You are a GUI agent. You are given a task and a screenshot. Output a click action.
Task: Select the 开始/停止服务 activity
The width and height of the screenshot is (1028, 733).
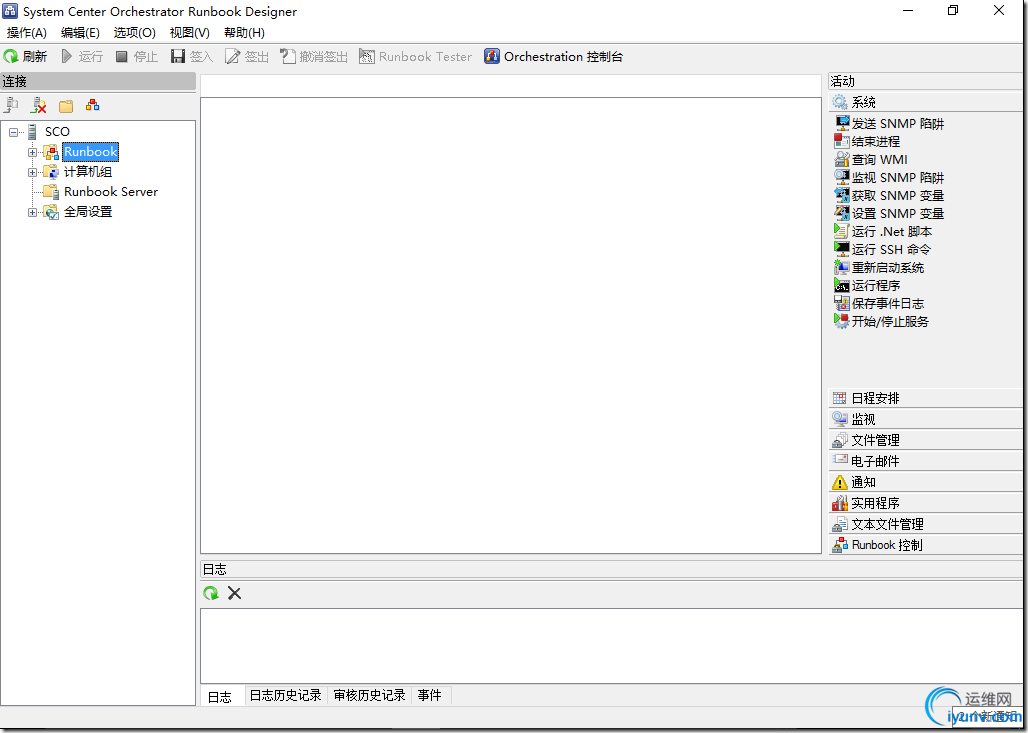(x=881, y=321)
